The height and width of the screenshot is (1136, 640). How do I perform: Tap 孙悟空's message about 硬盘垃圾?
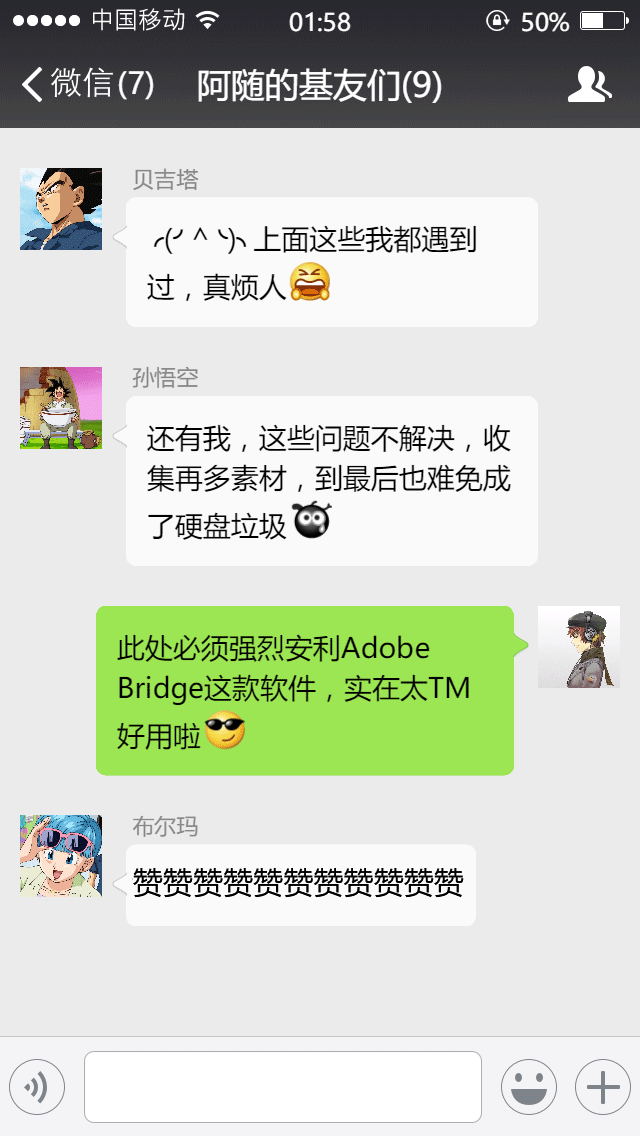332,481
